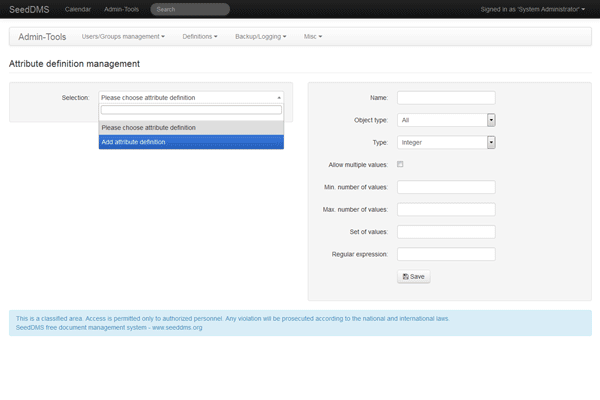This screenshot has width=600, height=400.
Task: Click the attribute selection filter box
Action: (190, 111)
